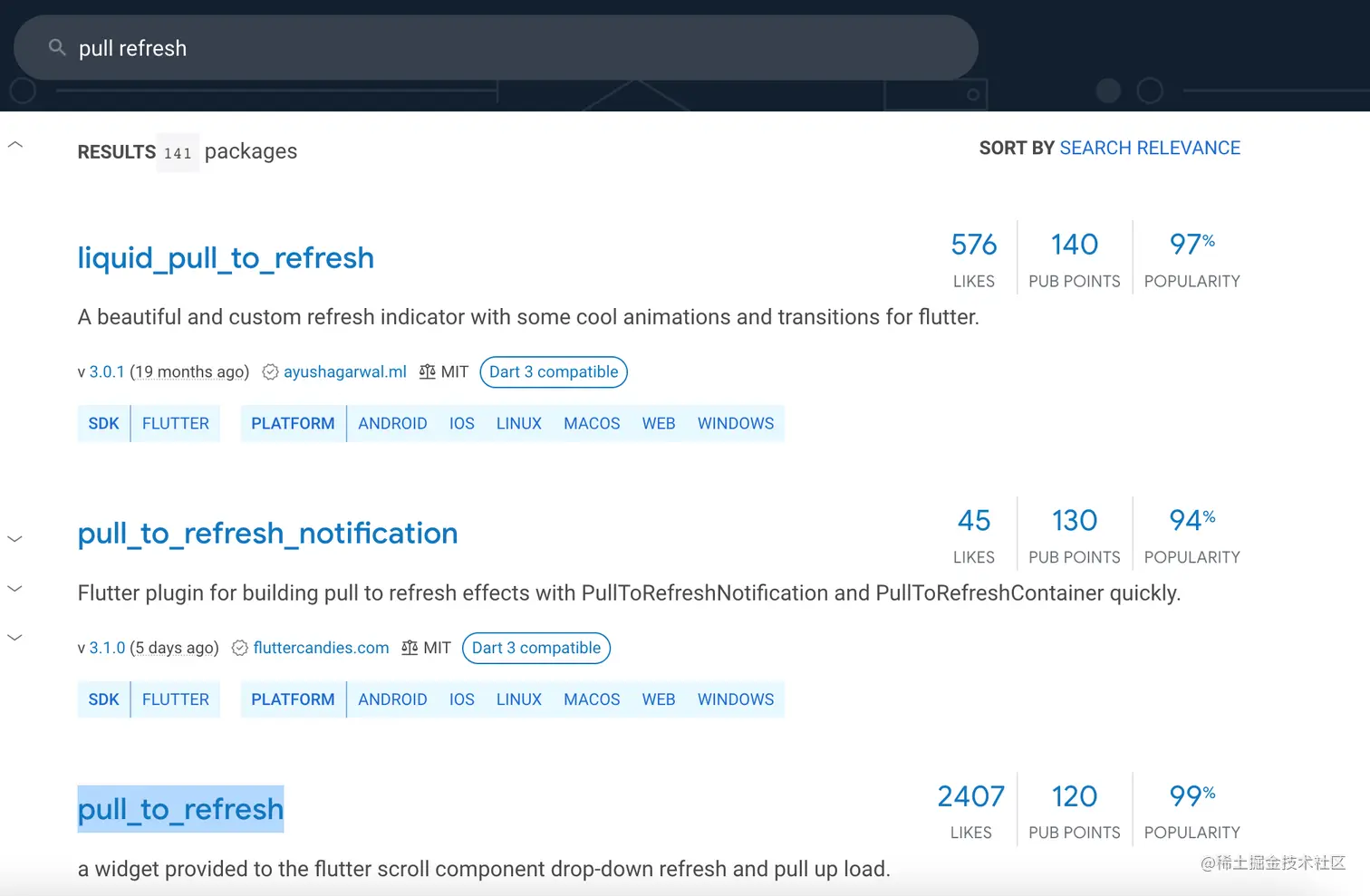
Task: Click license scale icon in the pull_to_refresh_notification row
Action: pos(410,649)
